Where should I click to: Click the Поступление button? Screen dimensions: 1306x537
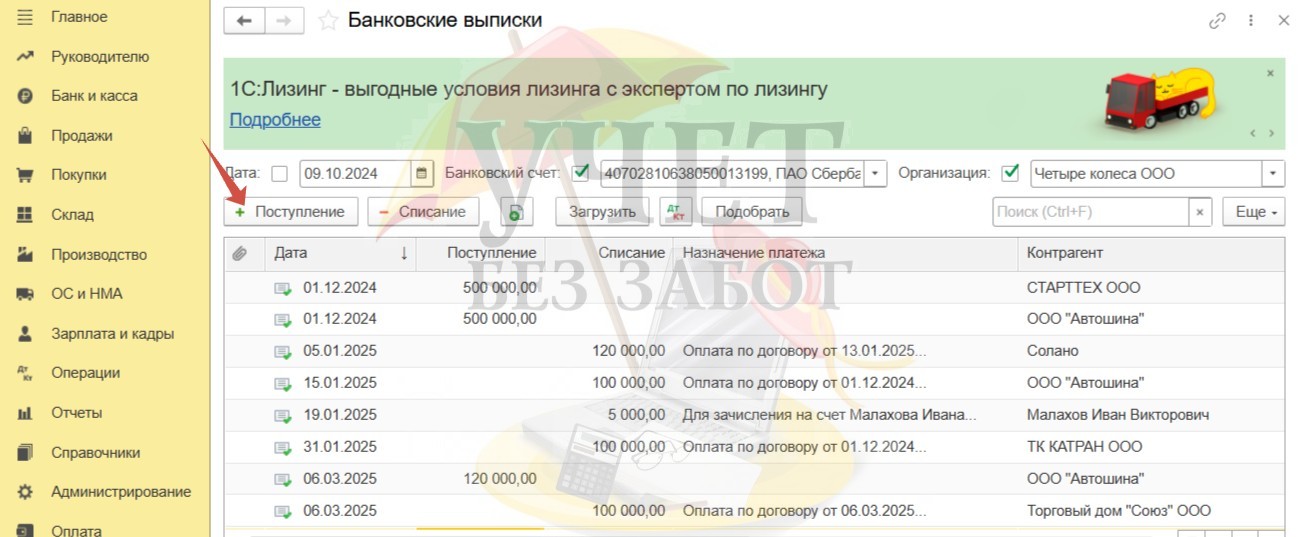pos(290,212)
